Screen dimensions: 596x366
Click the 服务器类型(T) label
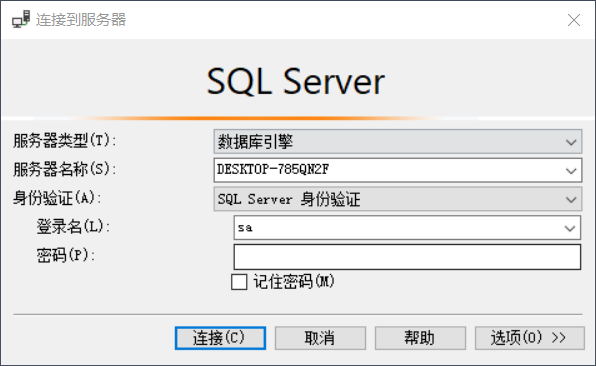click(x=64, y=141)
